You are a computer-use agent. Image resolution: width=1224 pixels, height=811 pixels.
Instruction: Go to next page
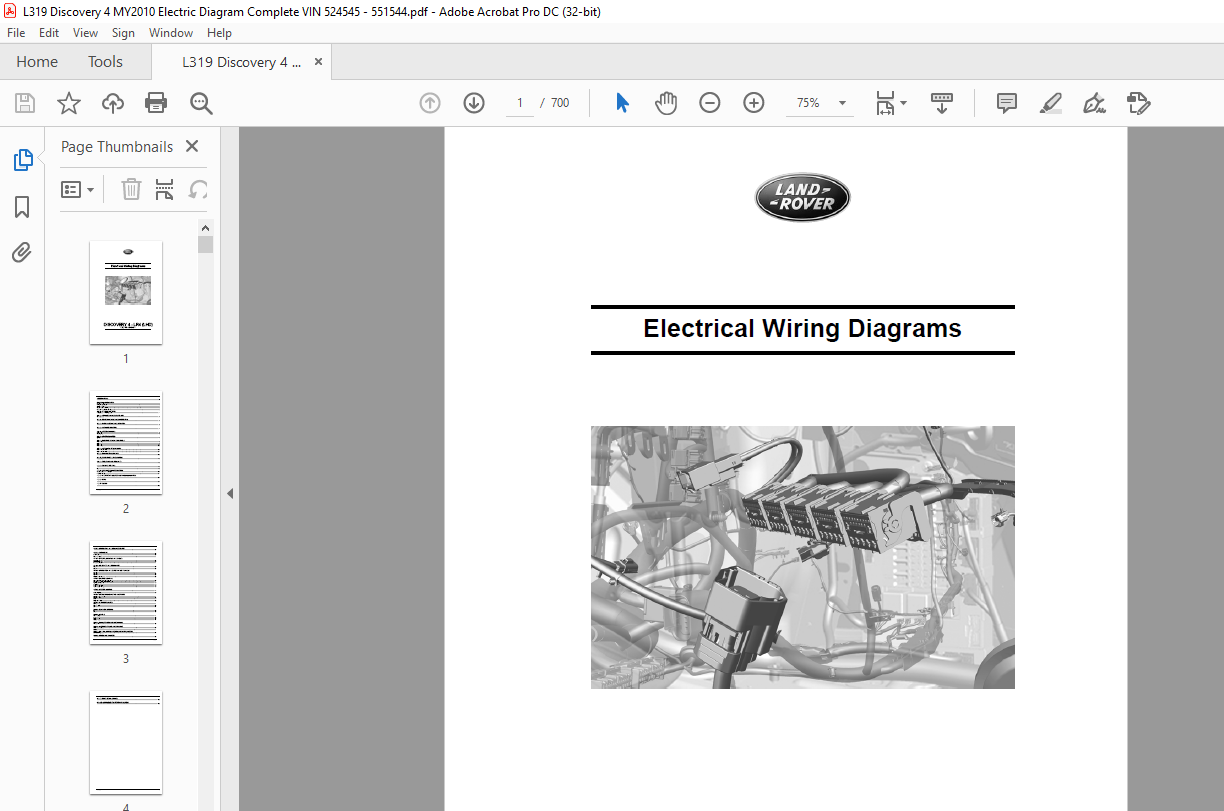474,103
